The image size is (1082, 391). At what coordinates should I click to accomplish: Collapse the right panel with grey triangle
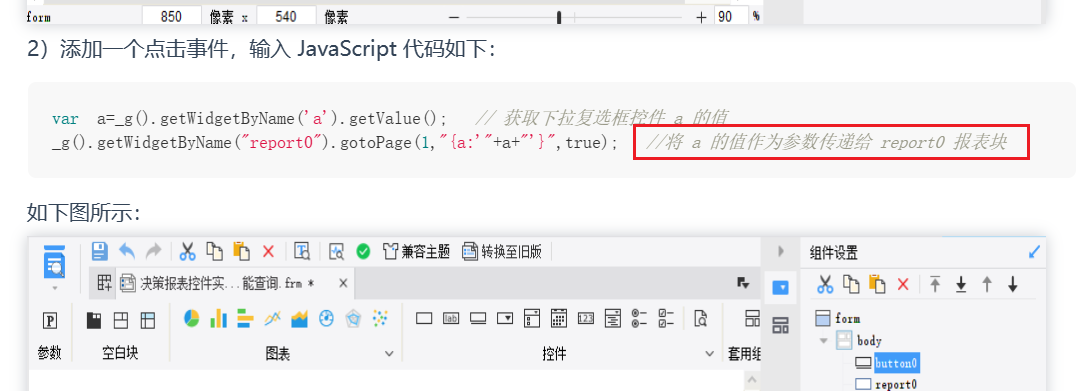(x=780, y=251)
